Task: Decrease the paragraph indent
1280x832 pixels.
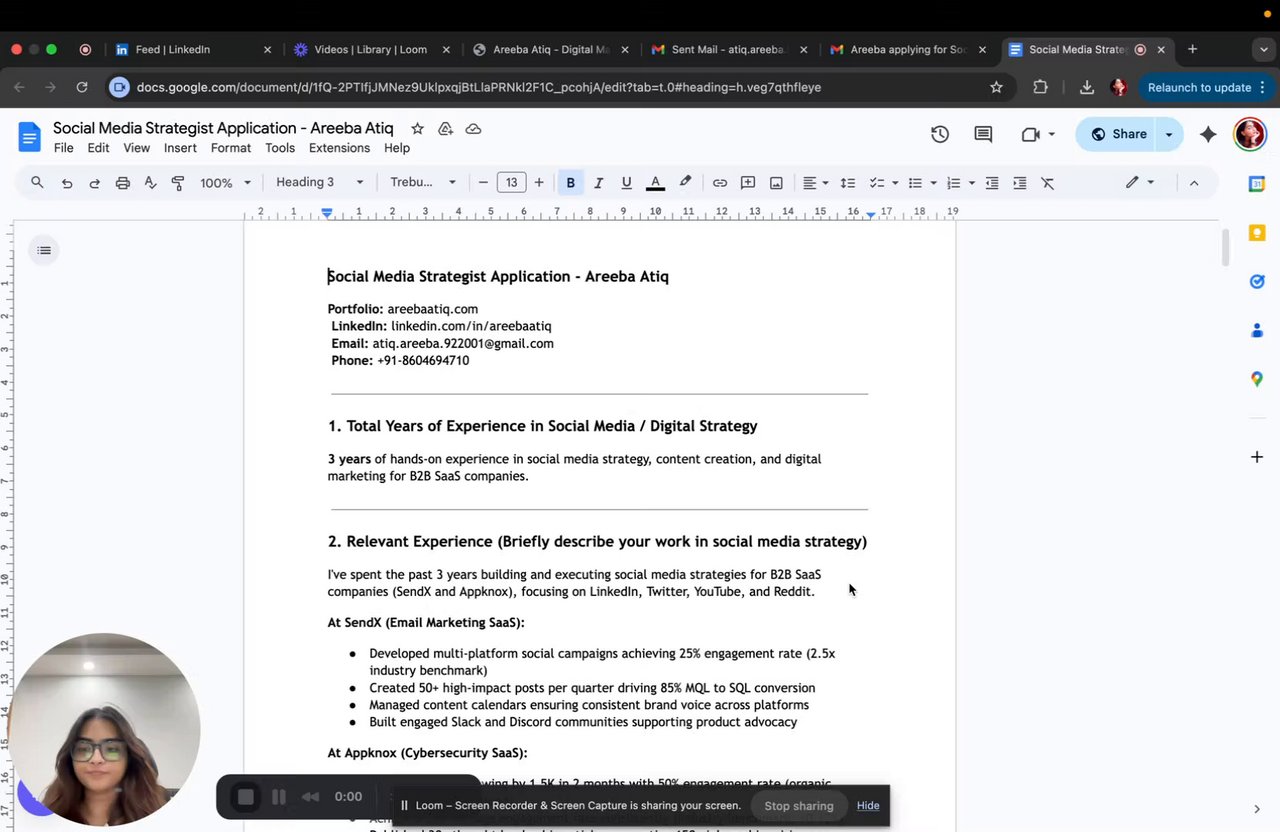Action: [x=992, y=183]
